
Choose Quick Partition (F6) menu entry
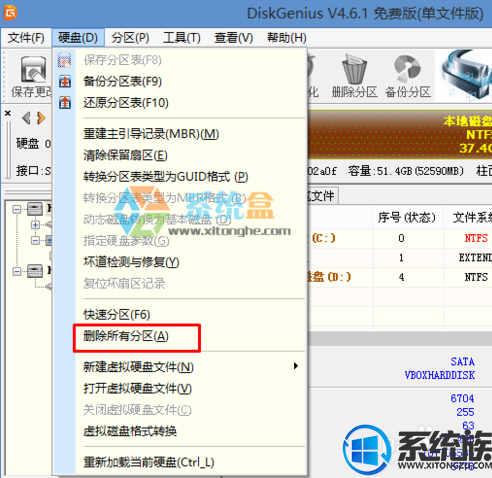117,315
